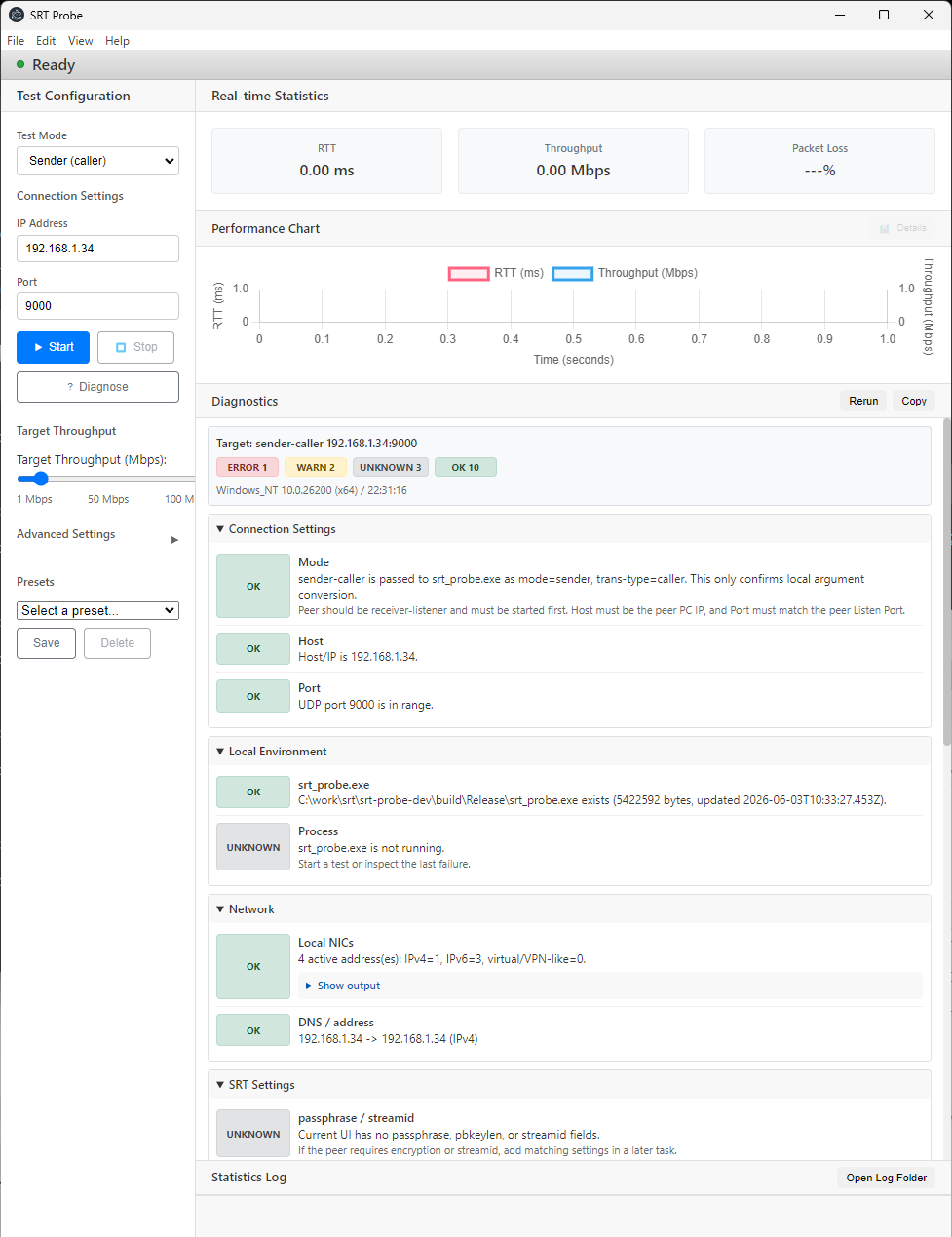The width and height of the screenshot is (952, 1237).
Task: Click the IP Address input field
Action: [97, 249]
